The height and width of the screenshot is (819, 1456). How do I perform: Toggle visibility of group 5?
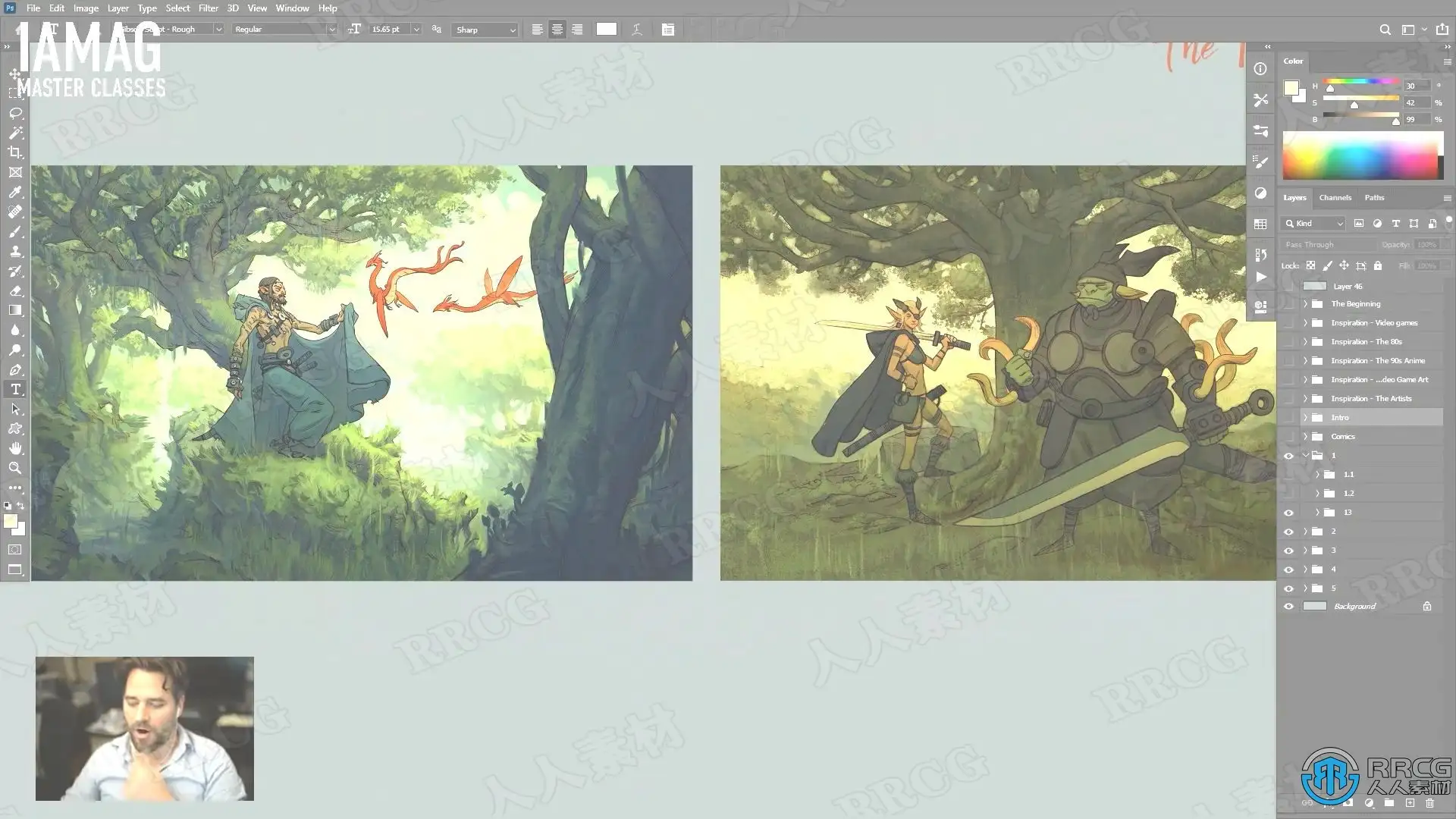point(1288,588)
